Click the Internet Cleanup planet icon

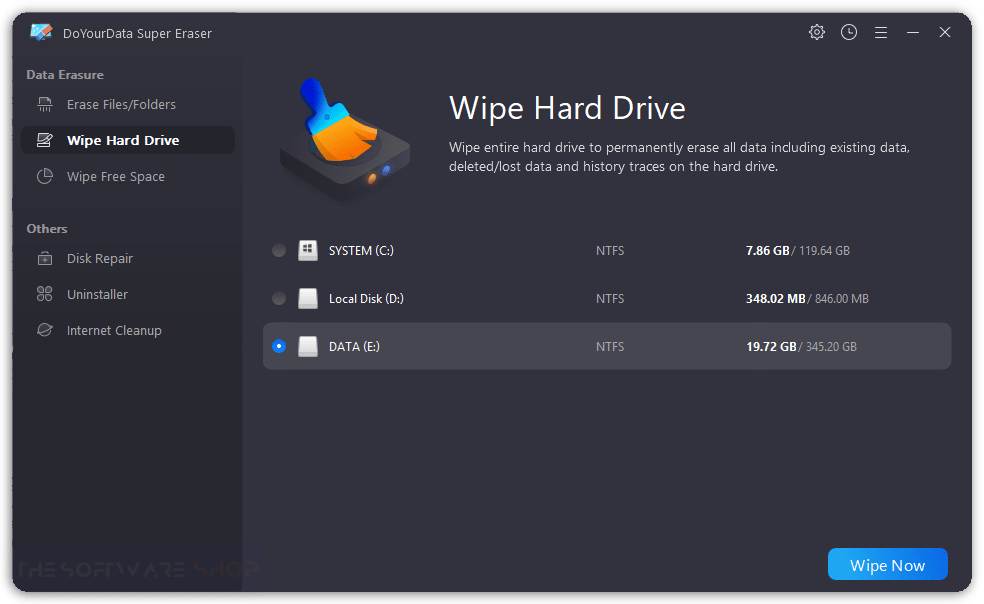point(45,330)
